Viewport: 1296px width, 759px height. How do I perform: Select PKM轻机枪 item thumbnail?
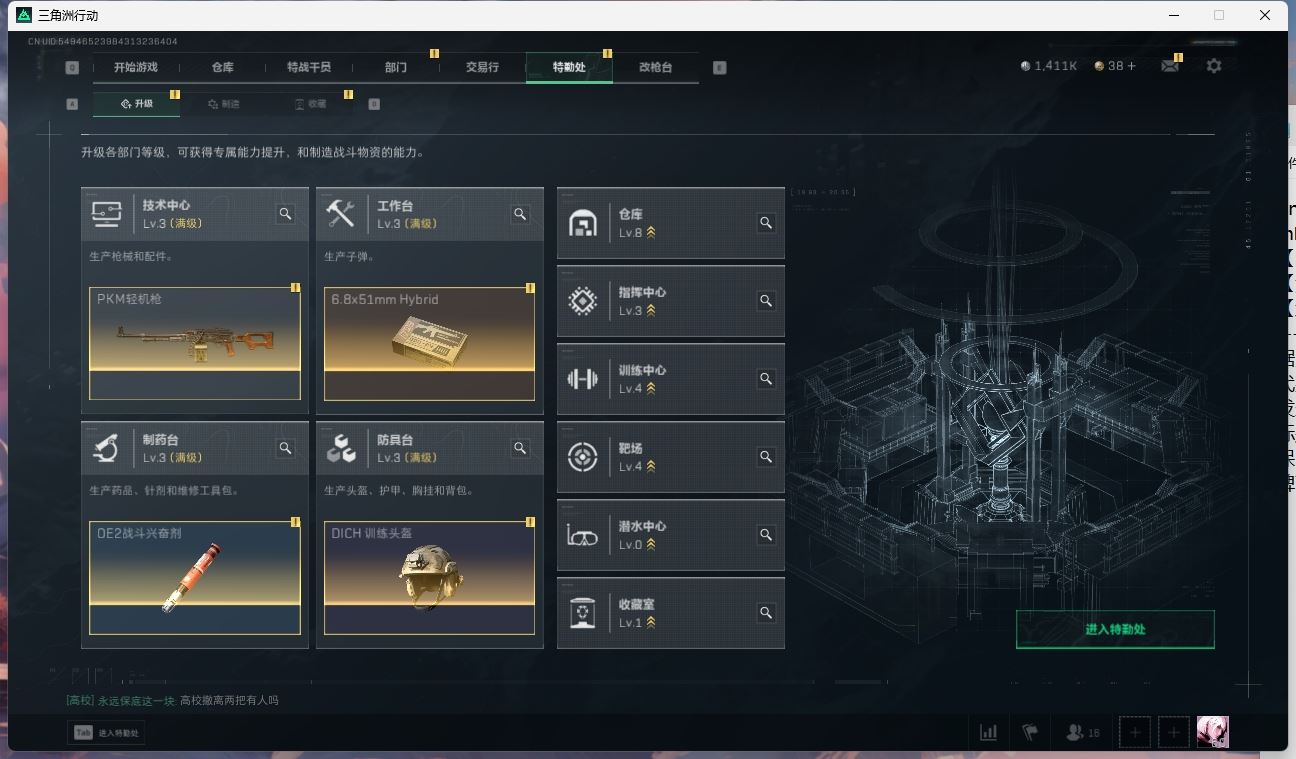point(195,343)
